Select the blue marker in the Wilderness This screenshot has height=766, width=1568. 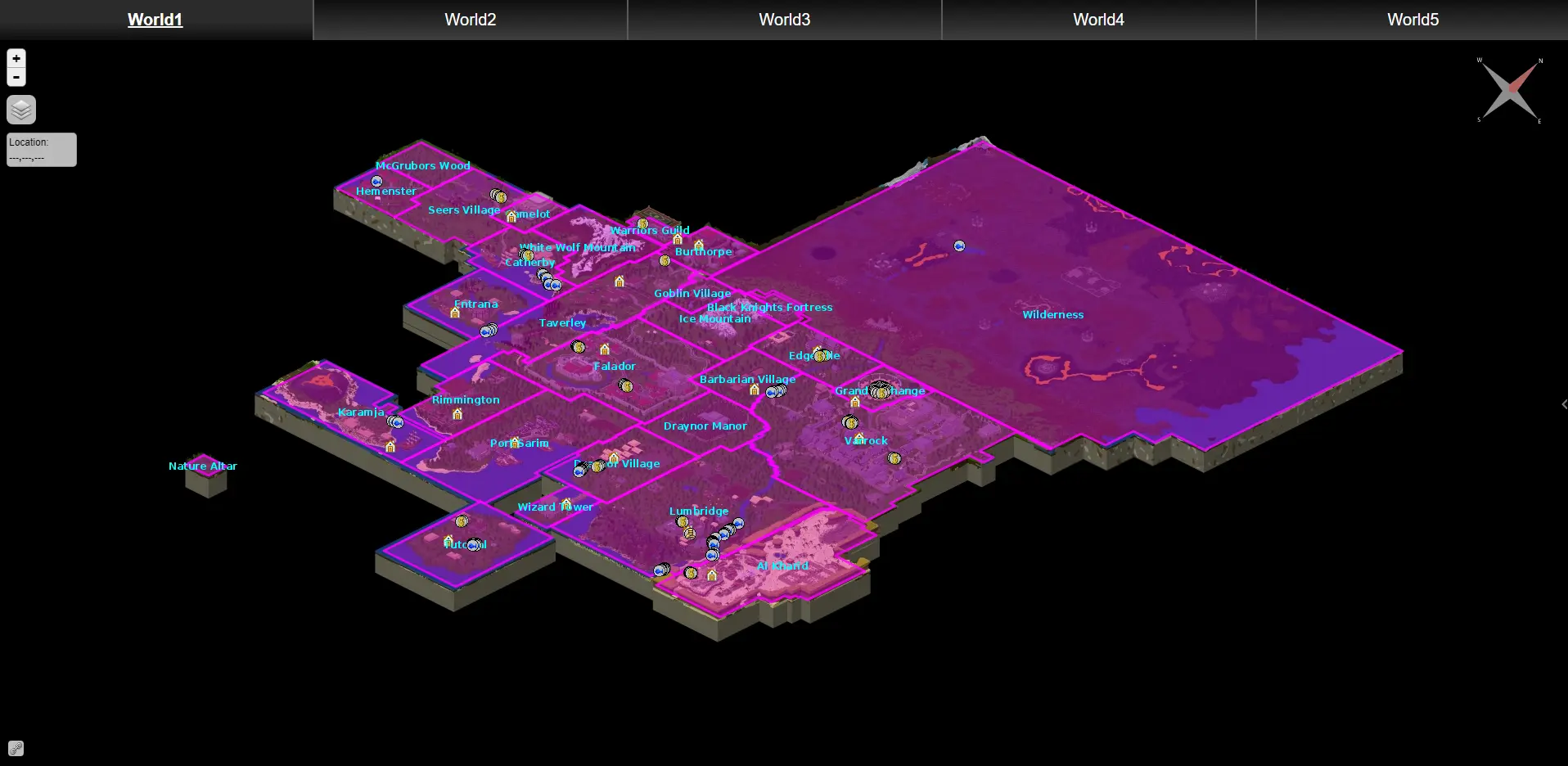959,246
